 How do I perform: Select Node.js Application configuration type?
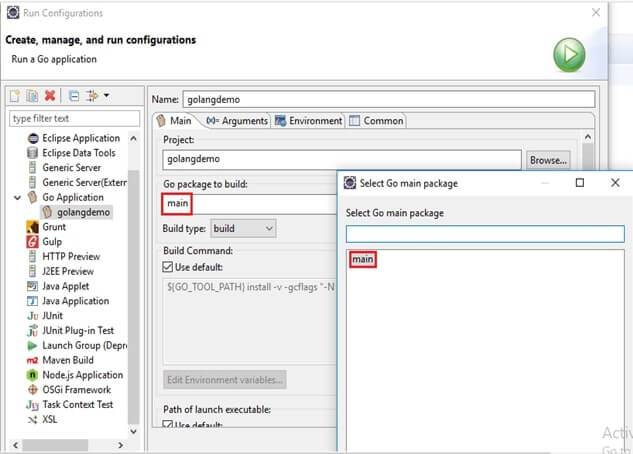(x=82, y=375)
